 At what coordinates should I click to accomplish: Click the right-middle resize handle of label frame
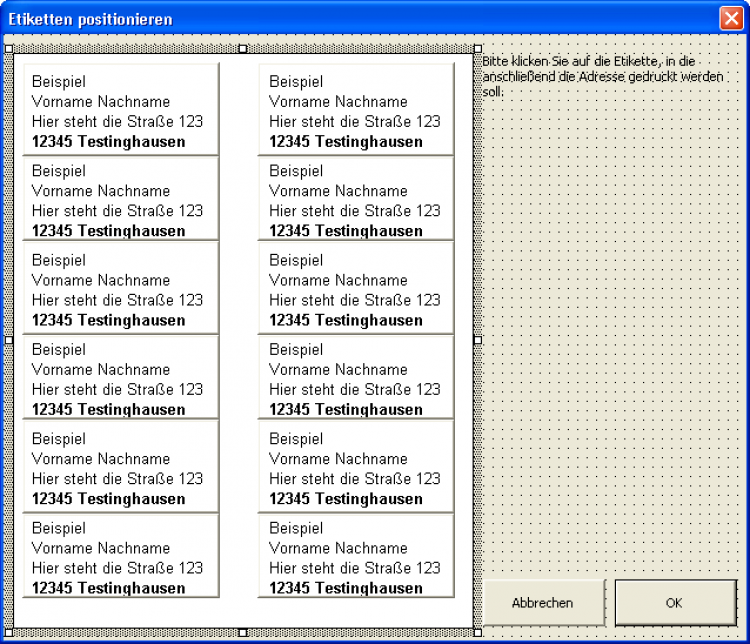[x=477, y=340]
